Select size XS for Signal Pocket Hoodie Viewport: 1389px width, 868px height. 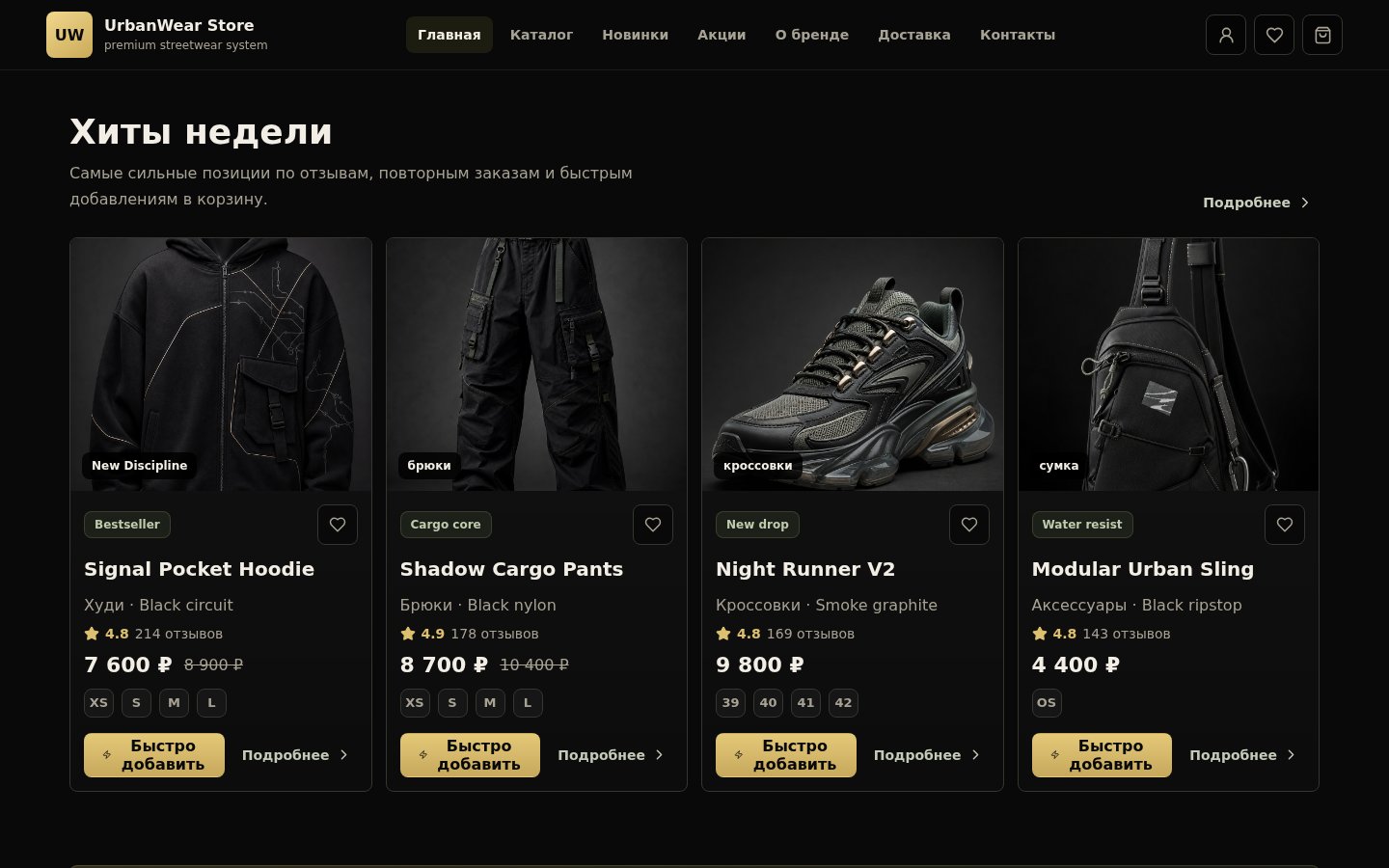pos(98,703)
